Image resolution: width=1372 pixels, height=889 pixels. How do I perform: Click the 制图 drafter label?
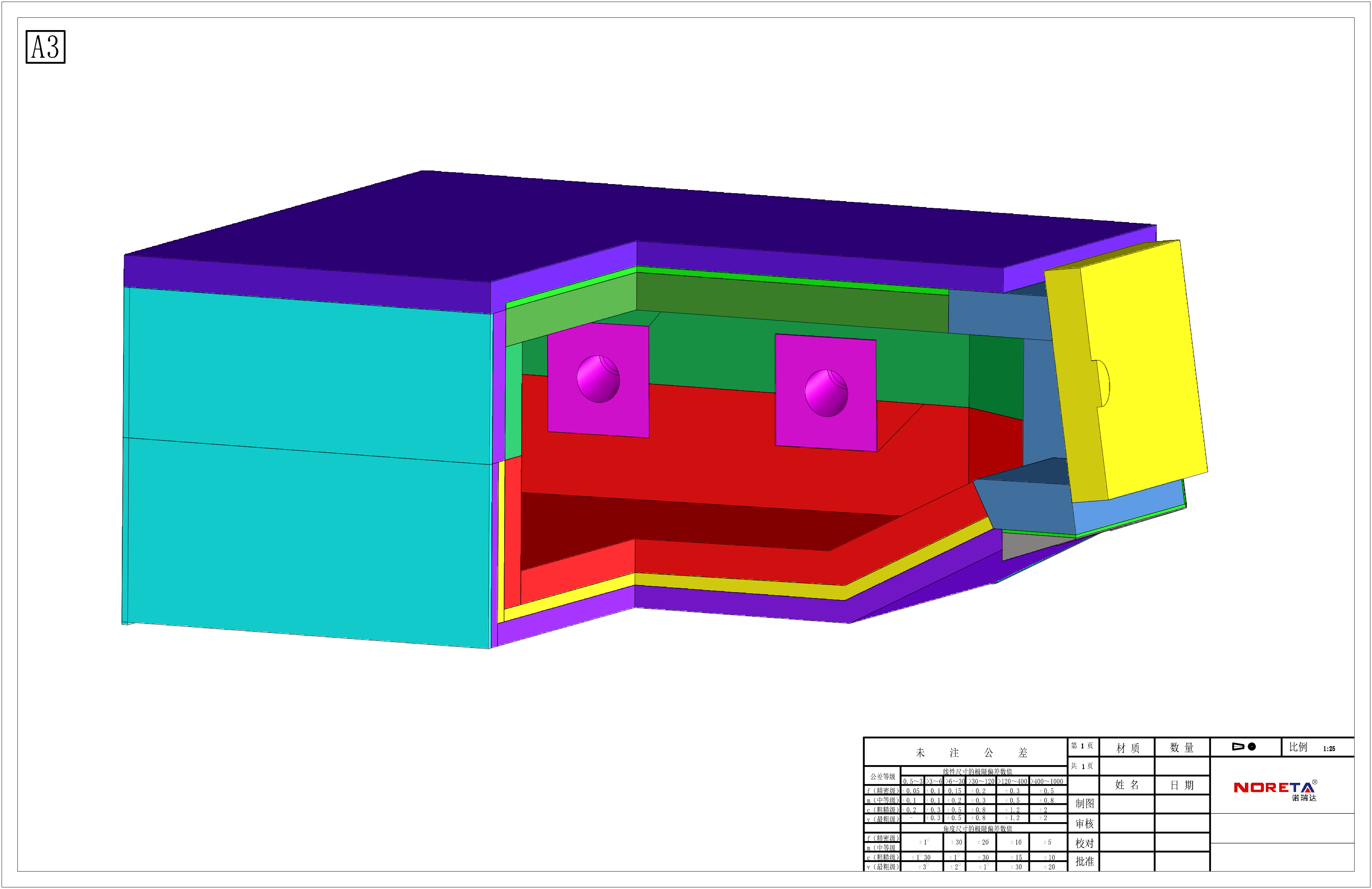tap(1084, 804)
